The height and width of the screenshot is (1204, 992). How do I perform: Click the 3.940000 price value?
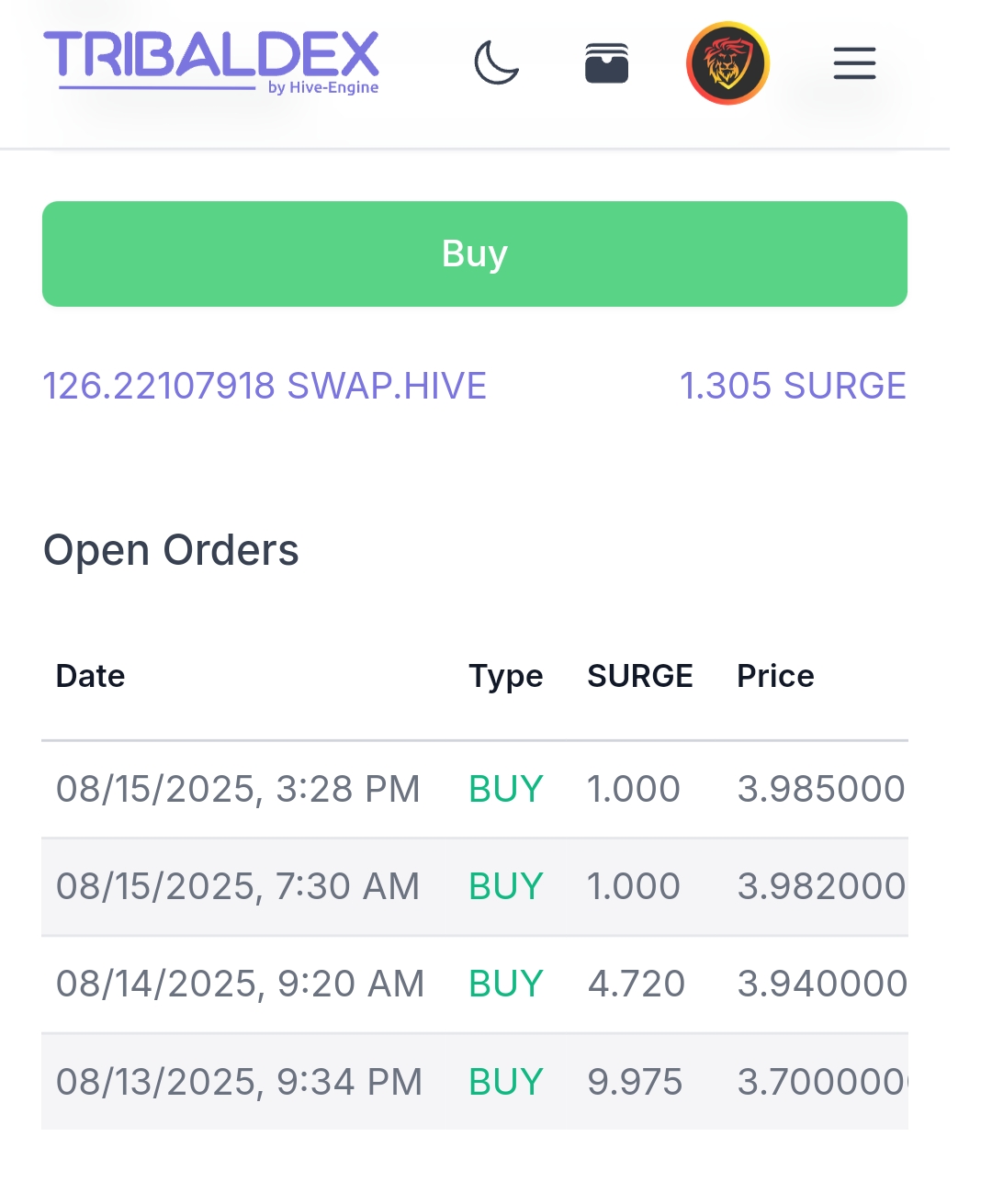(x=822, y=984)
